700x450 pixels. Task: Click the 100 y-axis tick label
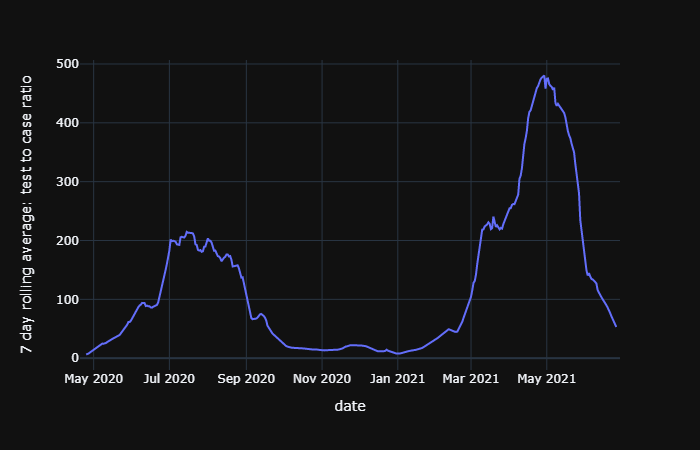66,300
